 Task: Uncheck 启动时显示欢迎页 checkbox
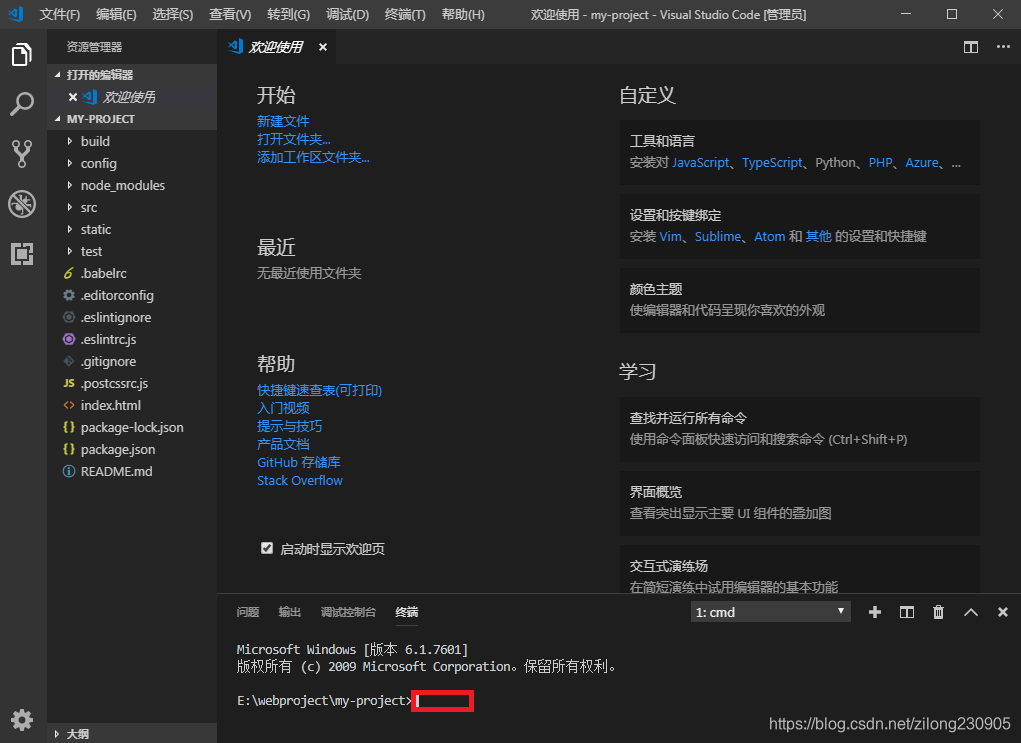point(267,547)
